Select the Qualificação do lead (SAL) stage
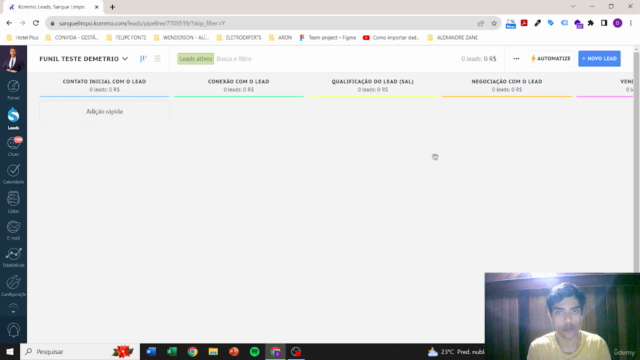This screenshot has width=640, height=360. pyautogui.click(x=373, y=82)
